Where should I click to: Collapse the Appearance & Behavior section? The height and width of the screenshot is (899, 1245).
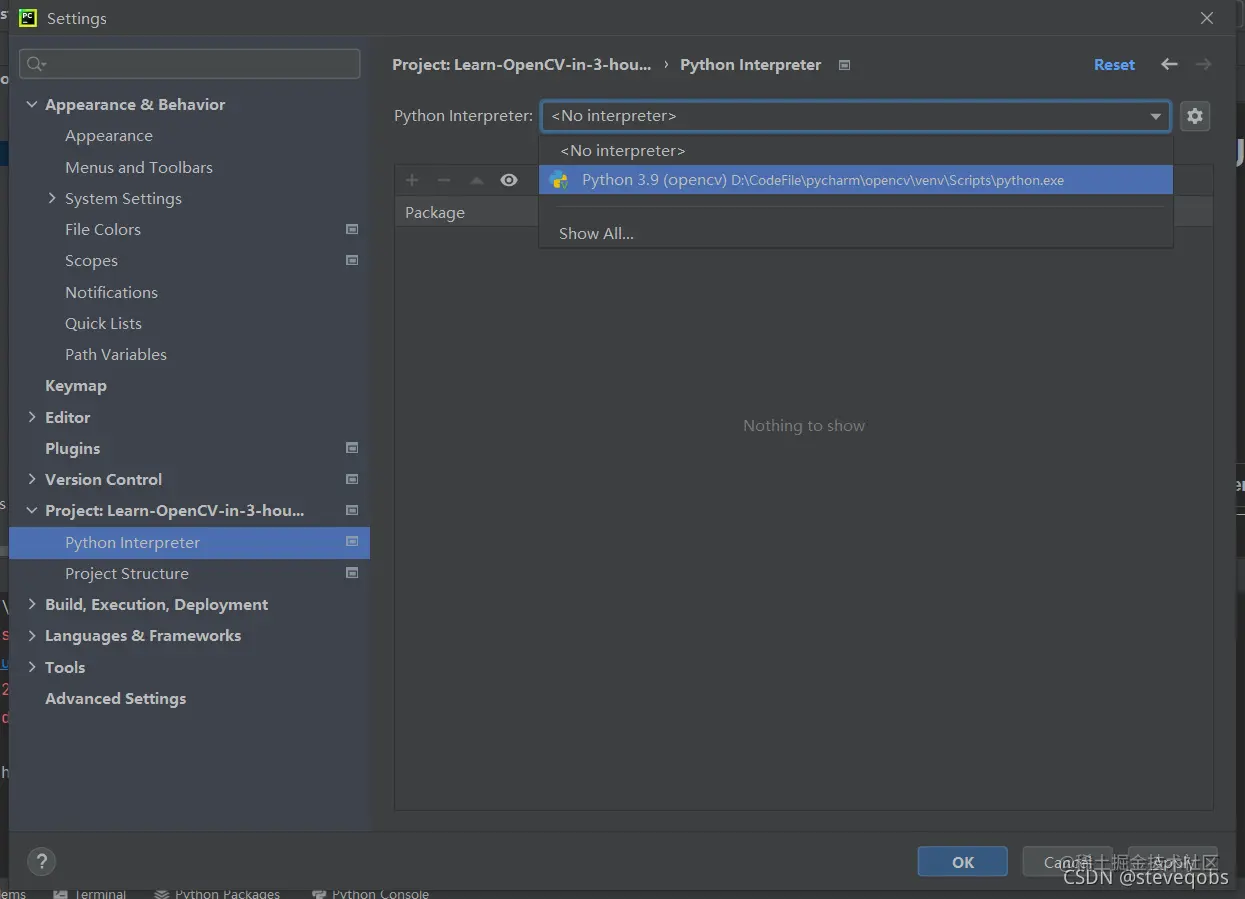32,104
